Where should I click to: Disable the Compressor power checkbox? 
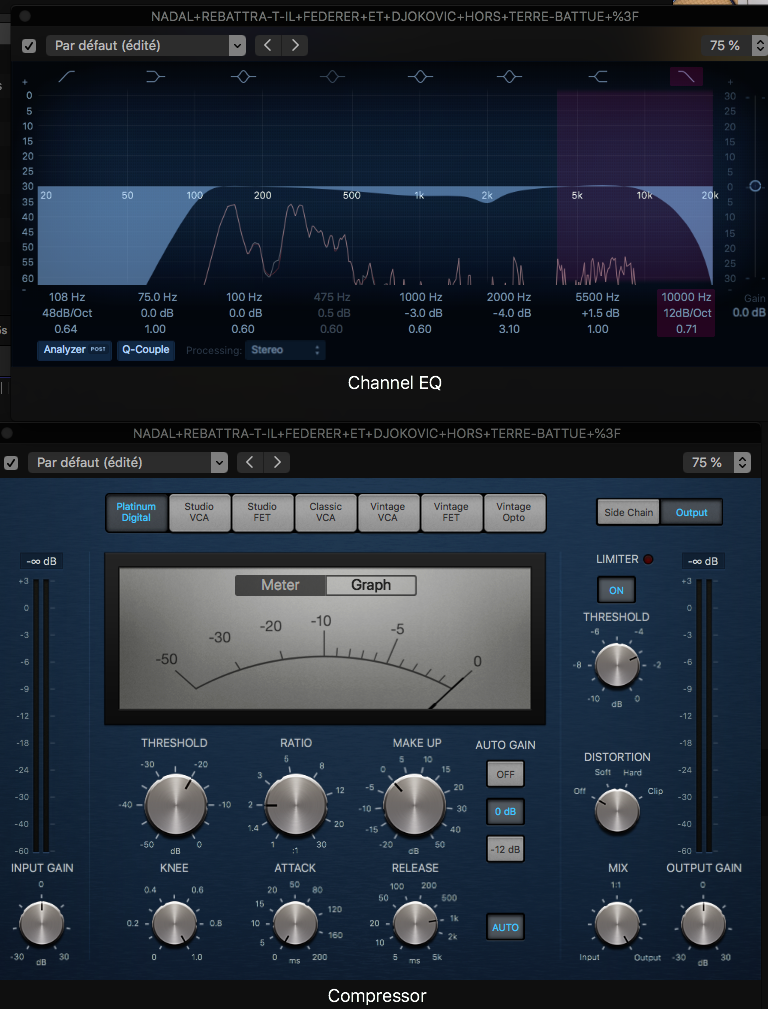[x=10, y=463]
